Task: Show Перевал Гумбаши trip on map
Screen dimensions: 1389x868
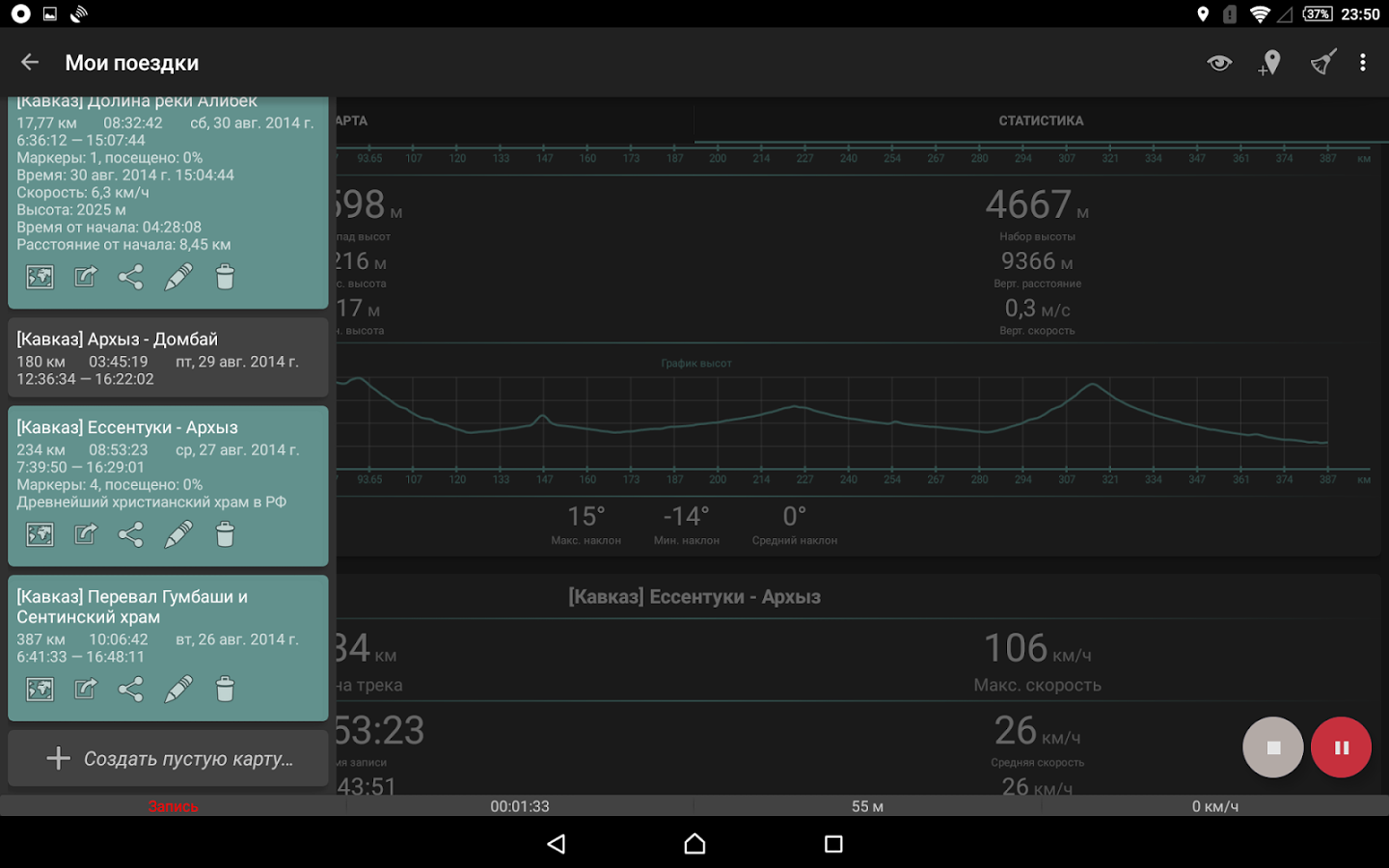Action: pyautogui.click(x=40, y=690)
